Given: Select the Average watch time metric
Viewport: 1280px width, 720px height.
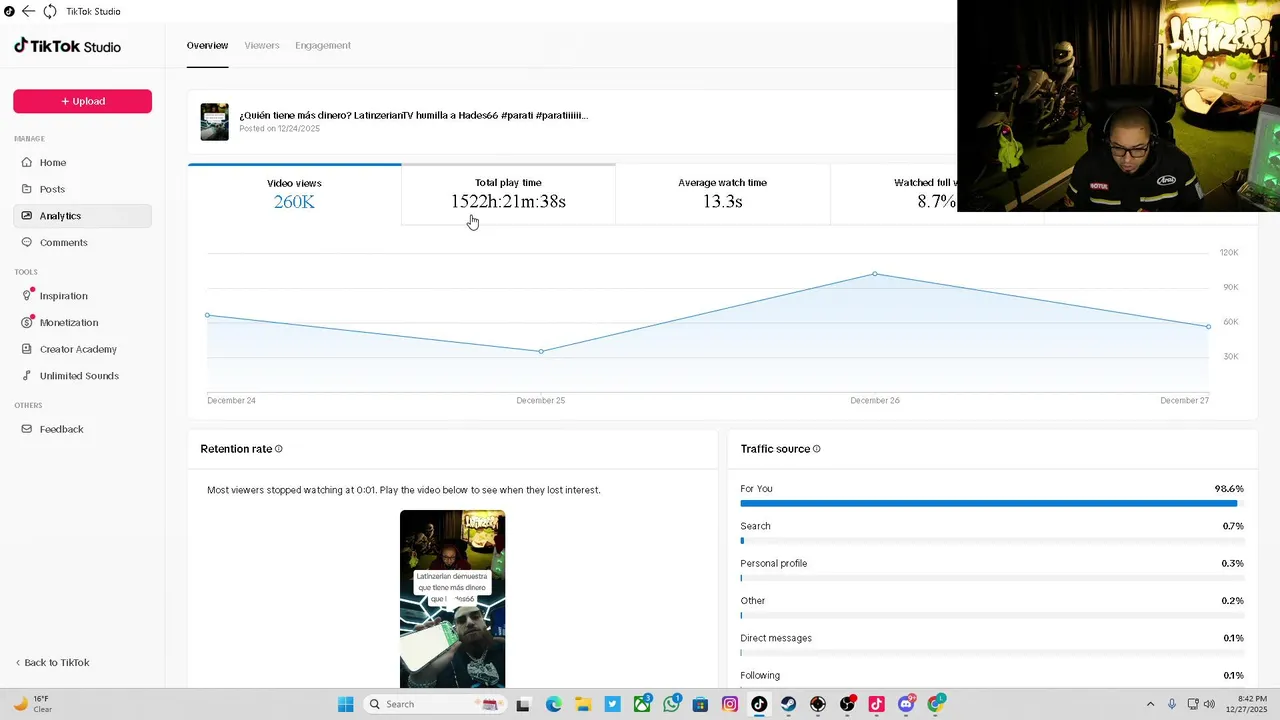Looking at the screenshot, I should [x=722, y=194].
